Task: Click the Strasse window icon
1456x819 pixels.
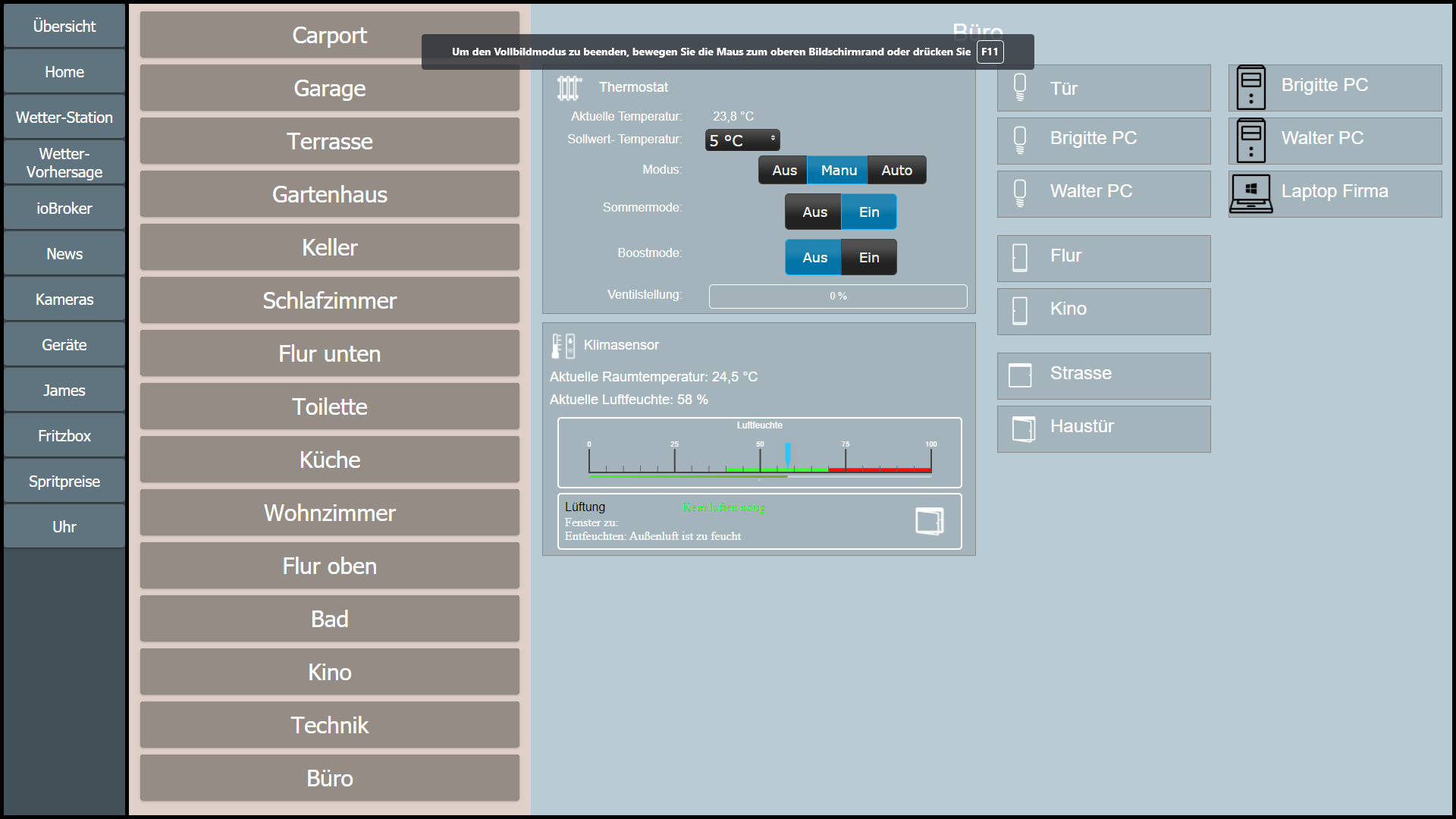Action: (1020, 375)
